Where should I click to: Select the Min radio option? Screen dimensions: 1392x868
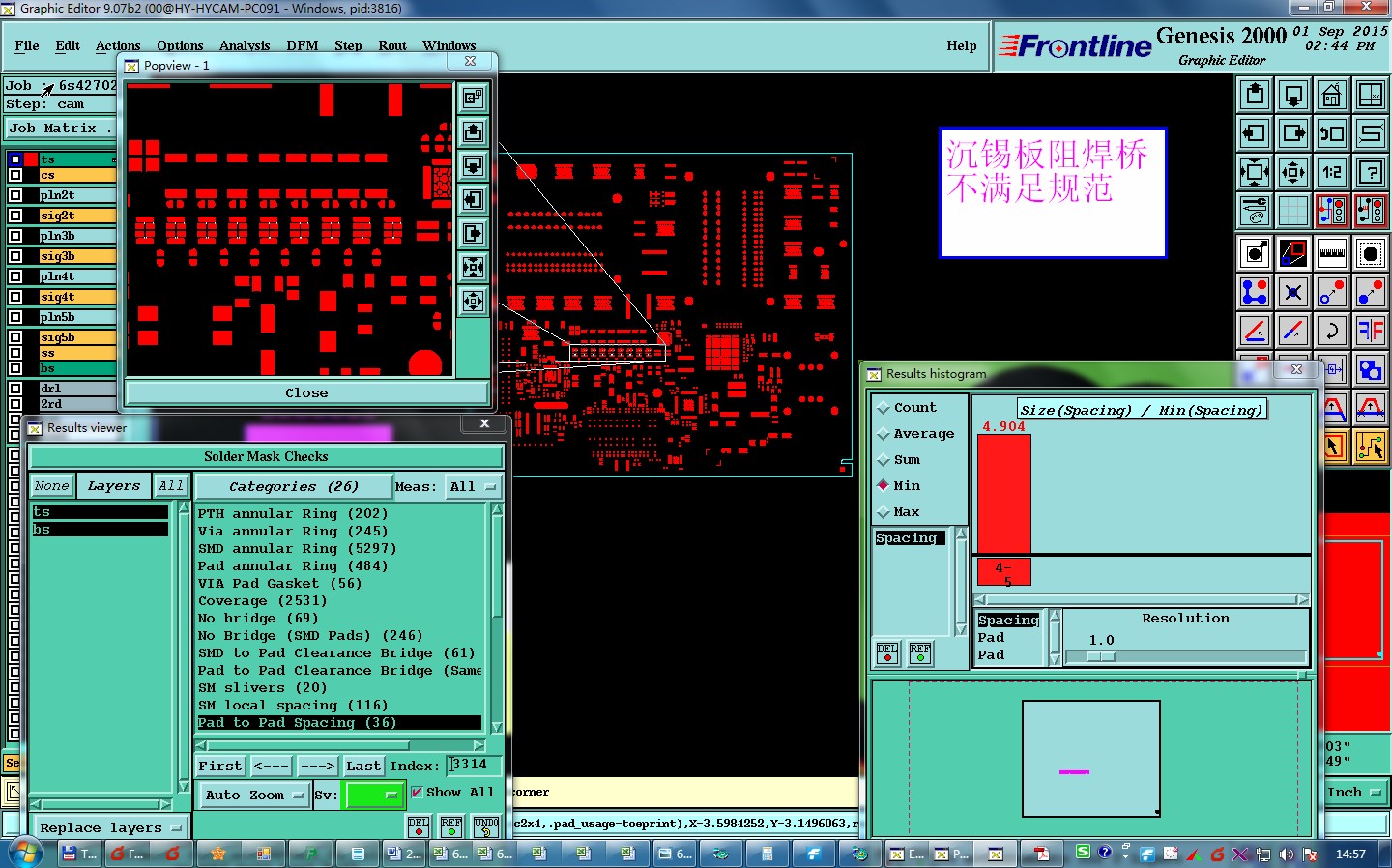click(x=899, y=486)
